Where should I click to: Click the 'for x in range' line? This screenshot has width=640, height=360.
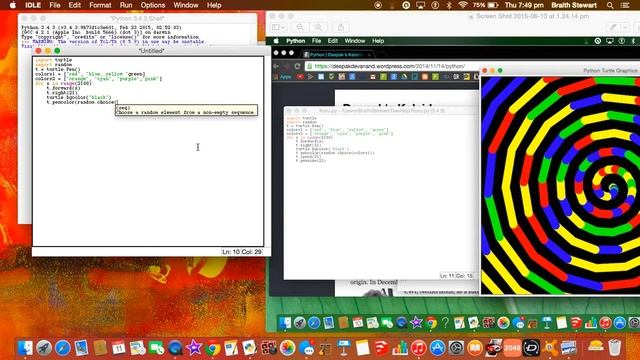coord(64,83)
